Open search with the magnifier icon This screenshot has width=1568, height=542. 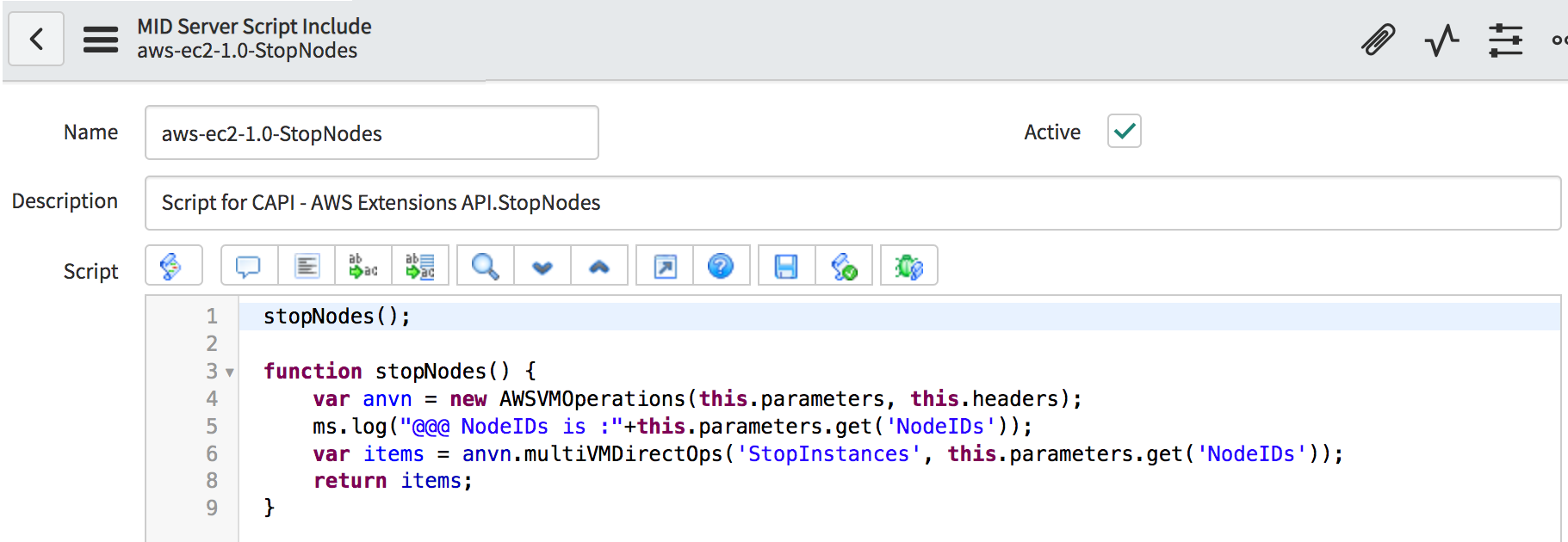[x=486, y=266]
